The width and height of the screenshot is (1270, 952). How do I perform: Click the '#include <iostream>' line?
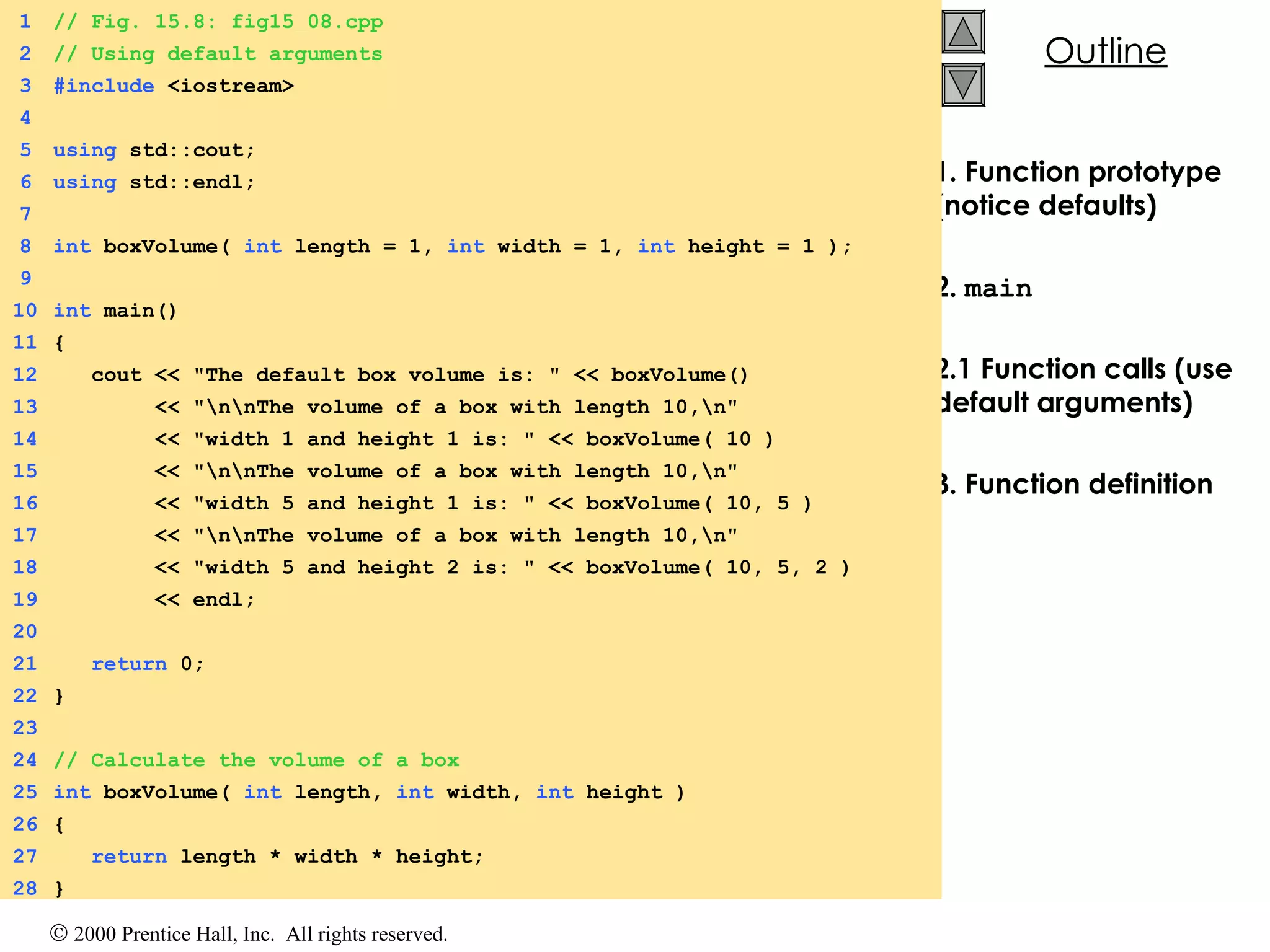click(174, 86)
